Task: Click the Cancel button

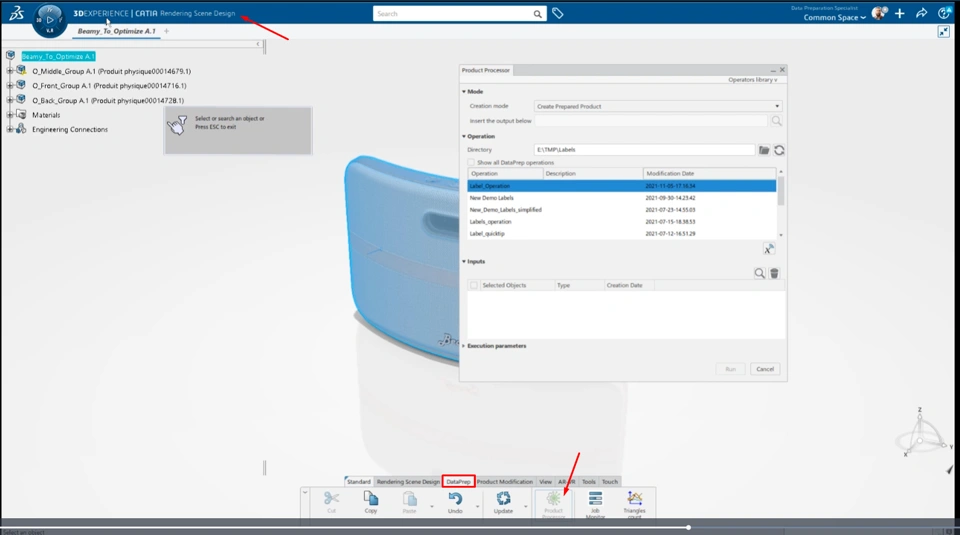Action: coord(765,369)
